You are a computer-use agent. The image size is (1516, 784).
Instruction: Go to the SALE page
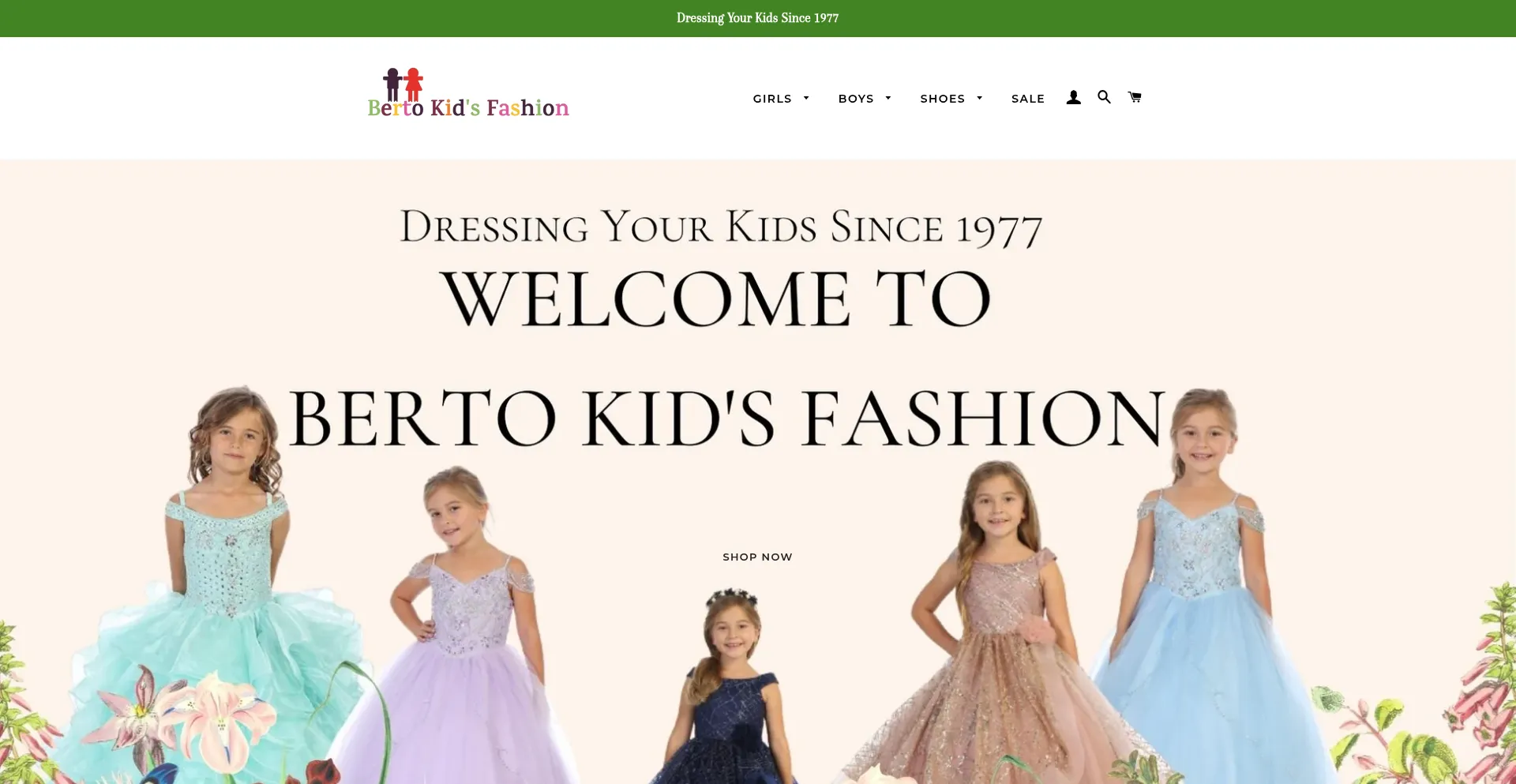(x=1028, y=99)
